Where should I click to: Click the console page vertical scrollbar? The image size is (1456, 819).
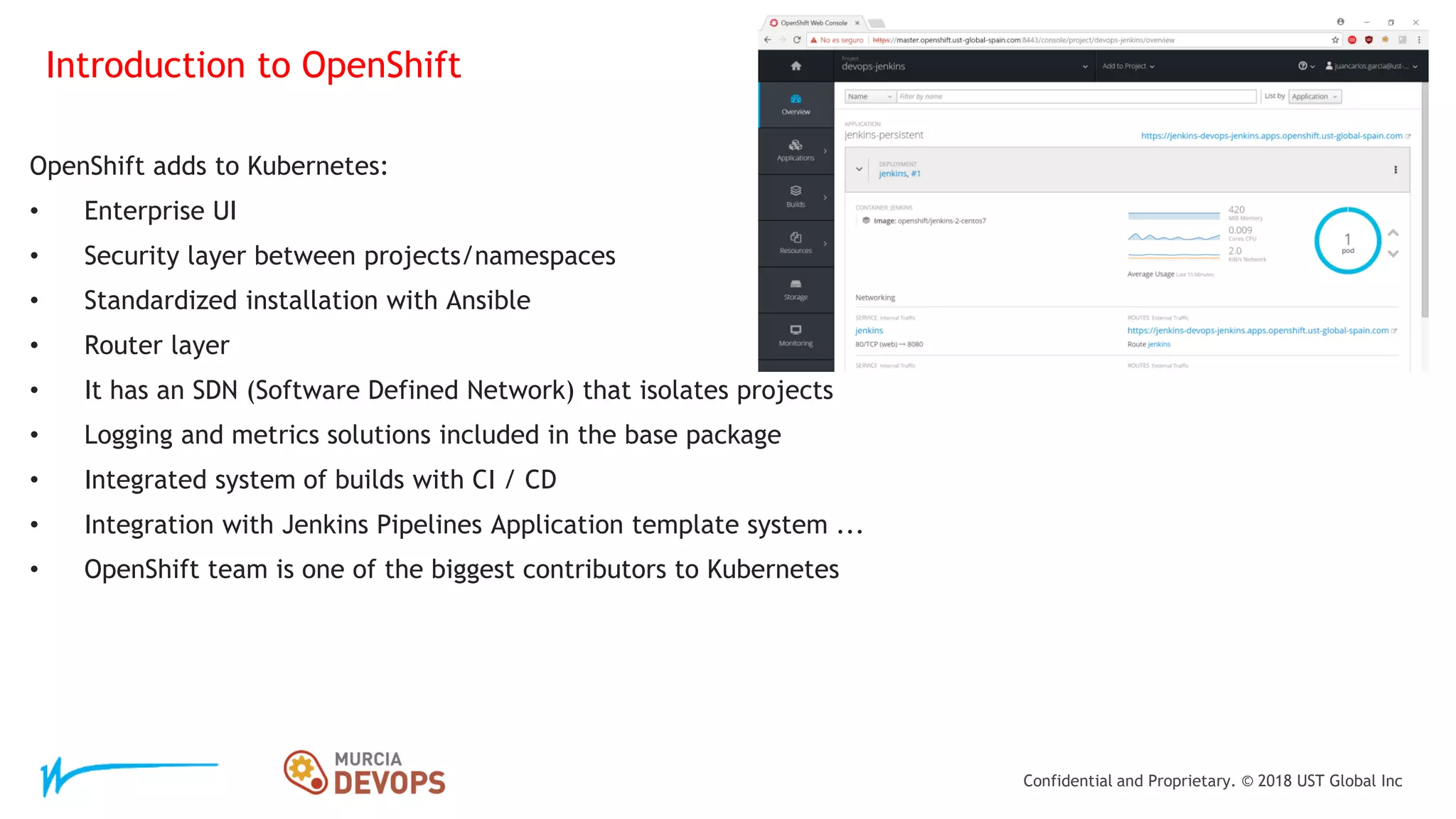pyautogui.click(x=1425, y=199)
